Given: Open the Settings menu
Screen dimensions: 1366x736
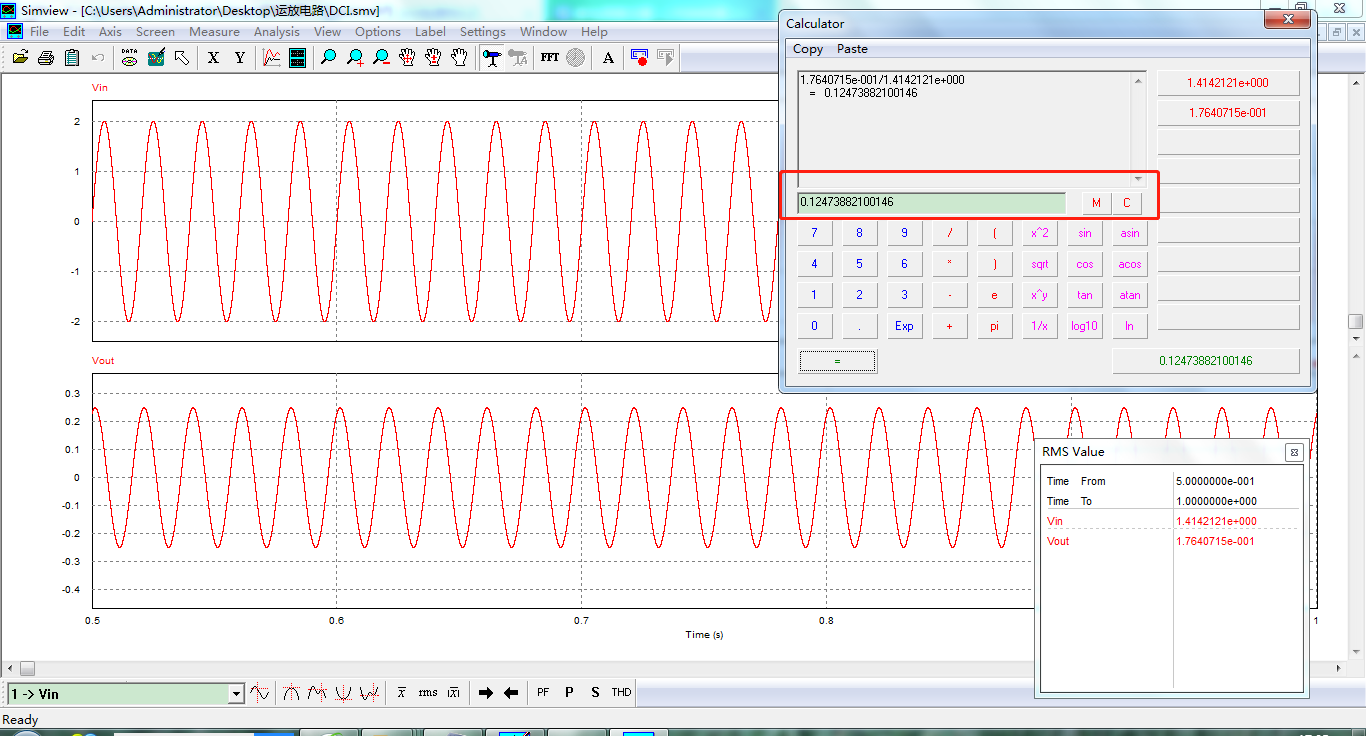Looking at the screenshot, I should [483, 32].
